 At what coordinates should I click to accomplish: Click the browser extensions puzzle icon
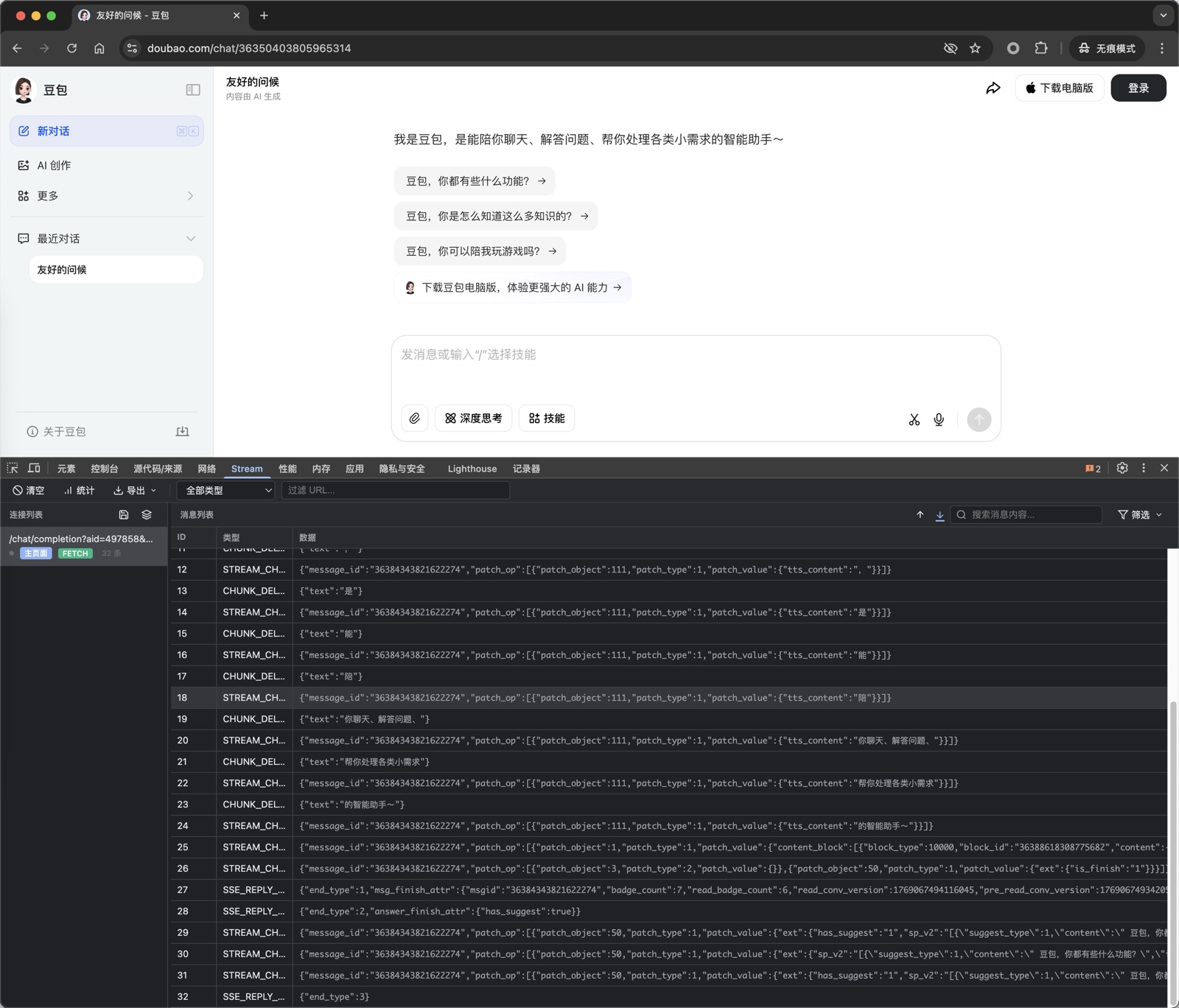coord(1040,49)
